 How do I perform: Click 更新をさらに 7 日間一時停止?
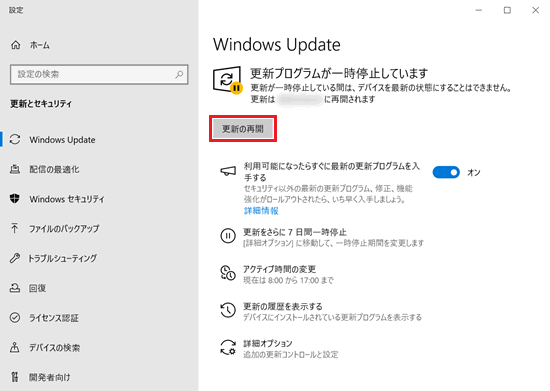point(295,232)
